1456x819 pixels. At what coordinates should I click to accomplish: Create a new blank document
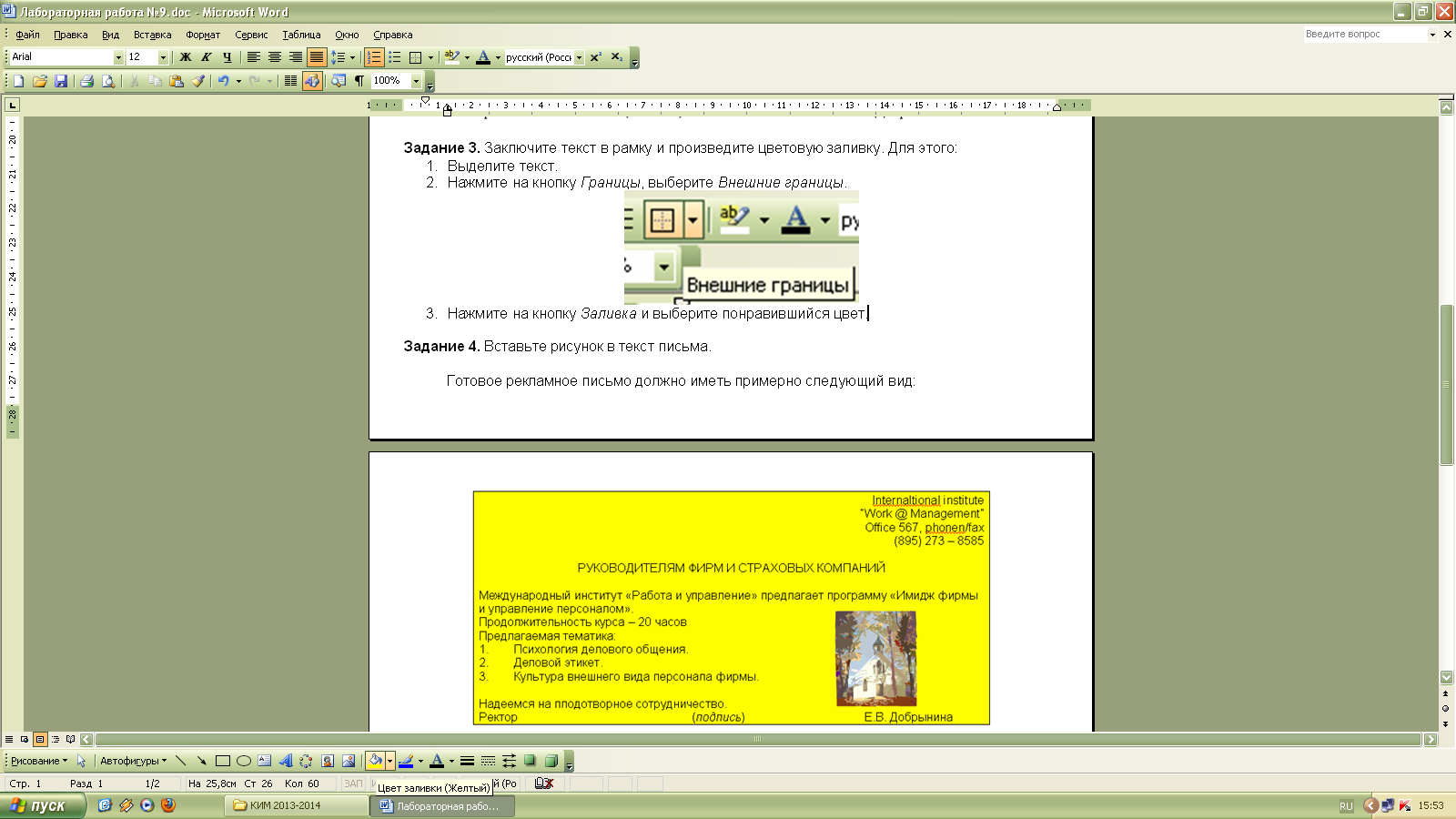point(18,81)
